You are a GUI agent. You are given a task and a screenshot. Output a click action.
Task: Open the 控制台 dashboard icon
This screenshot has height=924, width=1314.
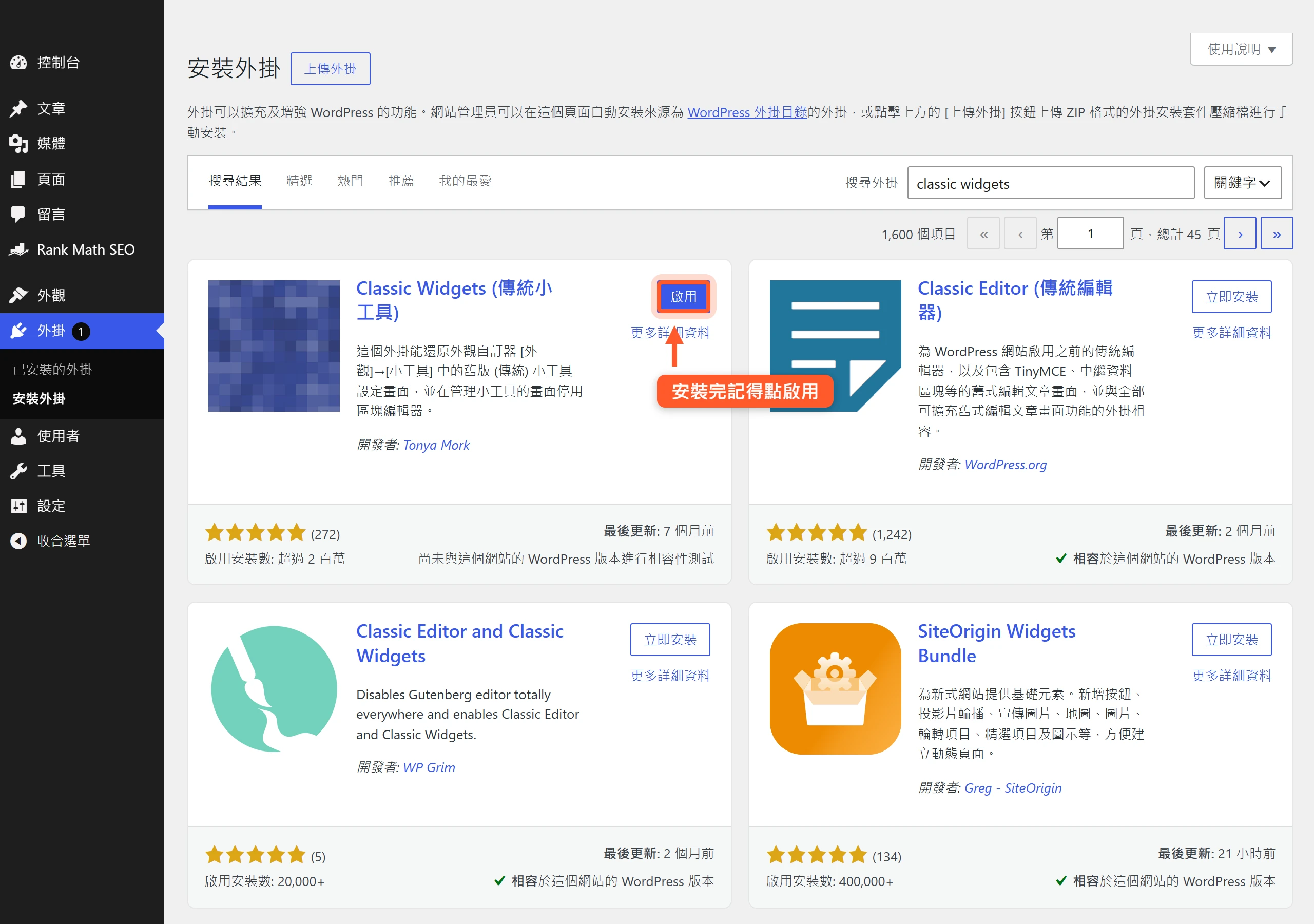pyautogui.click(x=18, y=63)
